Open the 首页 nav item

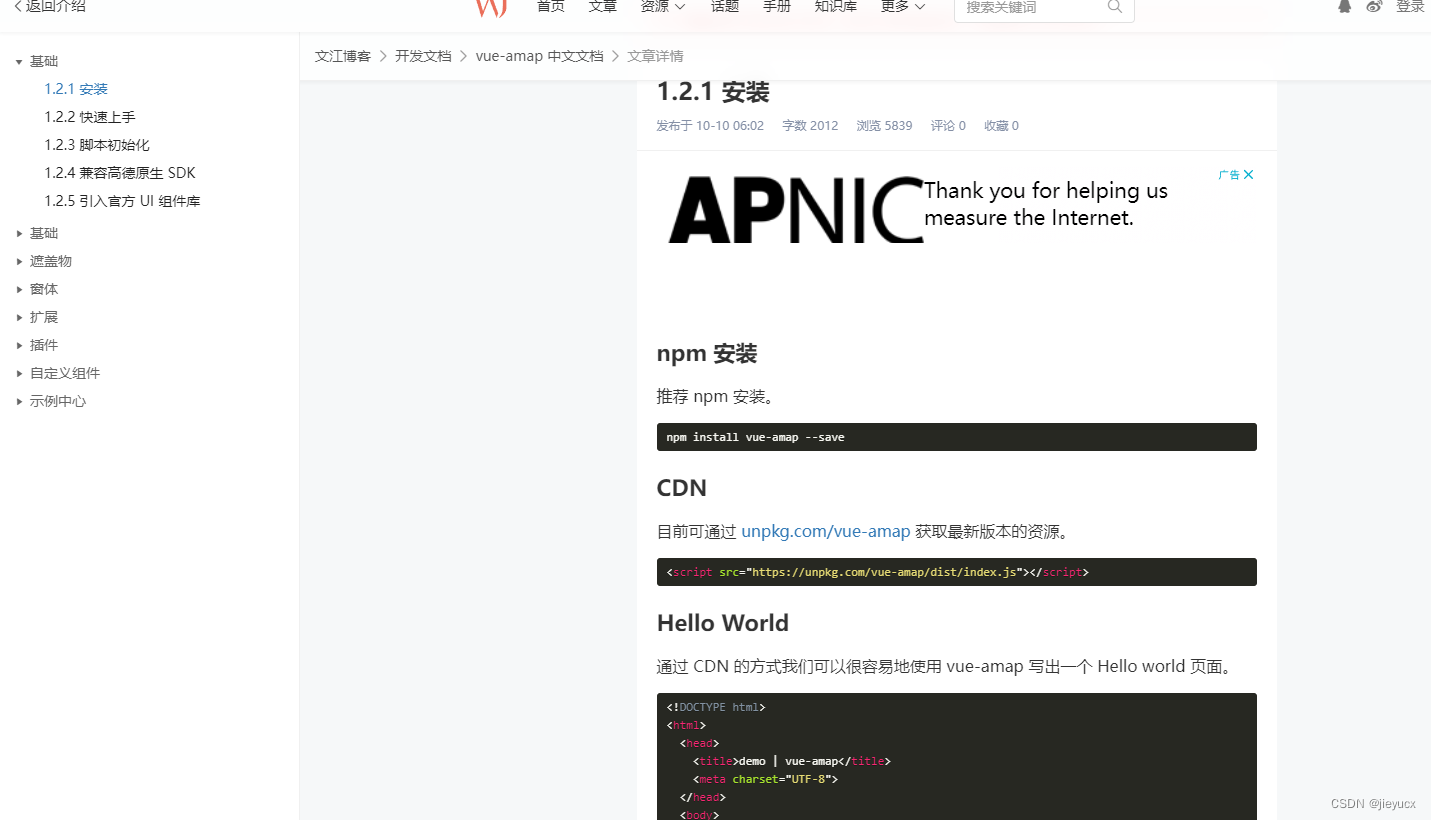[551, 6]
